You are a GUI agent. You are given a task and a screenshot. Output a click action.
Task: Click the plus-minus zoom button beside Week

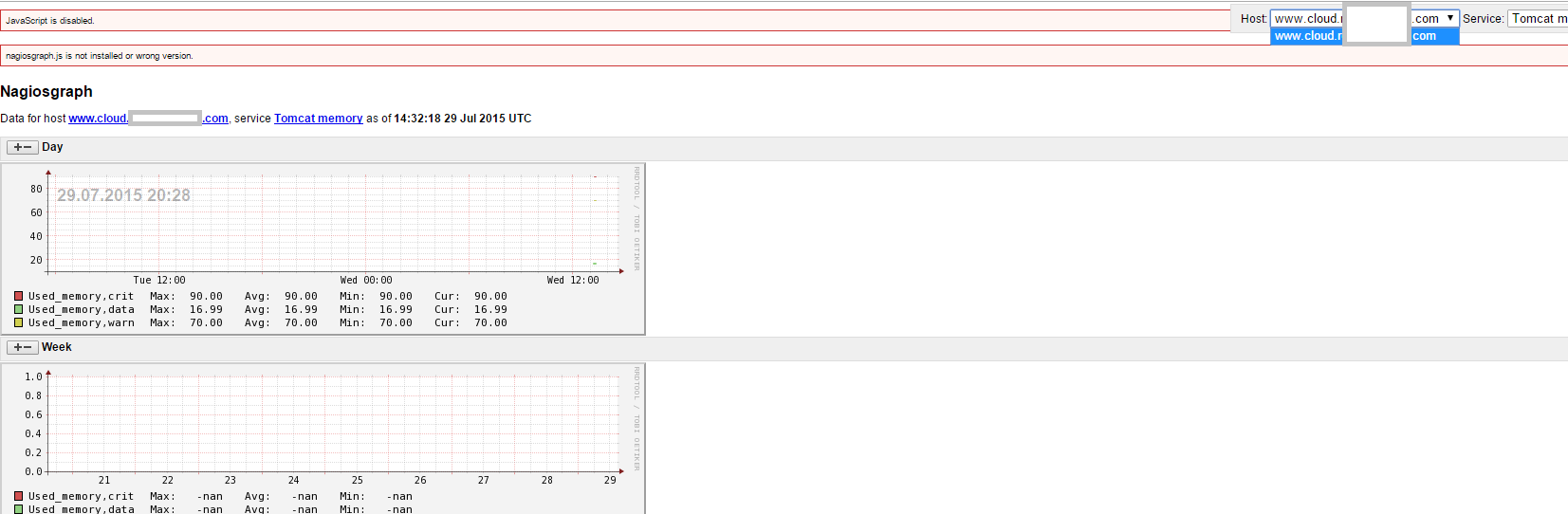point(23,347)
